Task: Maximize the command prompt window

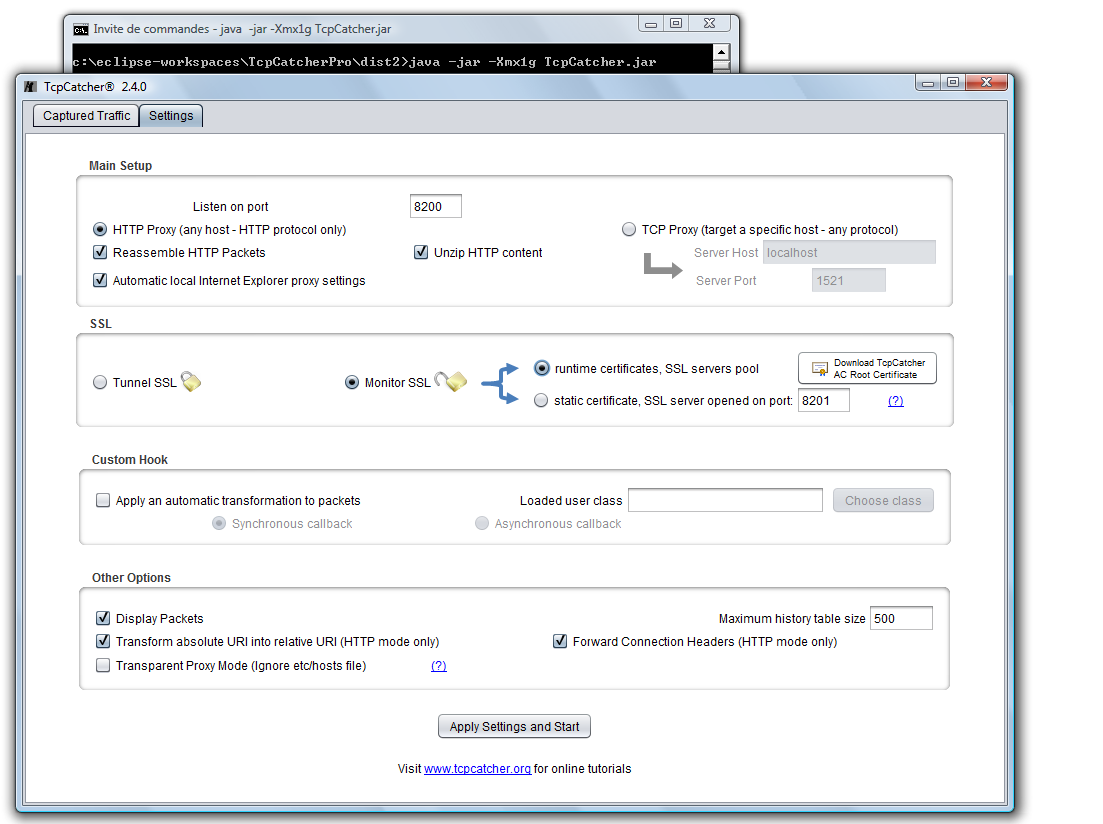Action: [676, 23]
